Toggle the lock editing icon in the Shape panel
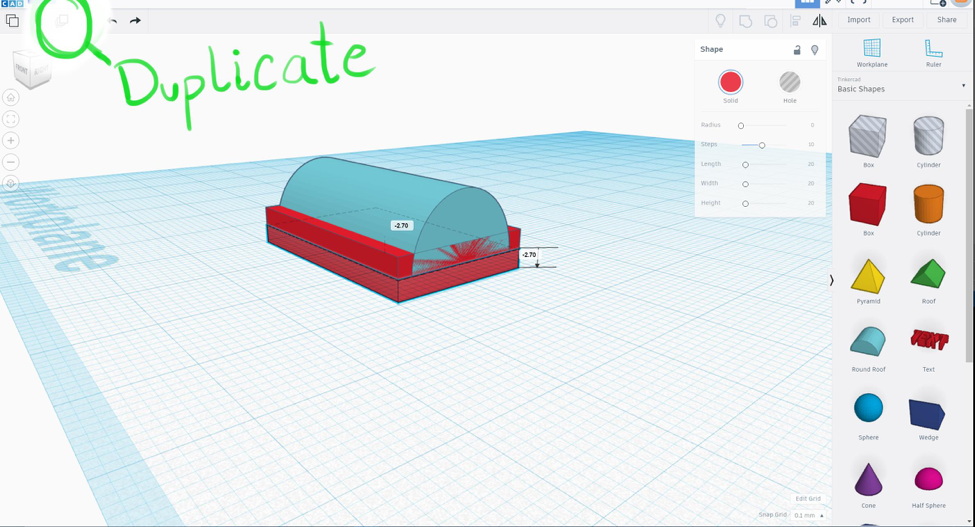The height and width of the screenshot is (527, 975). [x=797, y=50]
